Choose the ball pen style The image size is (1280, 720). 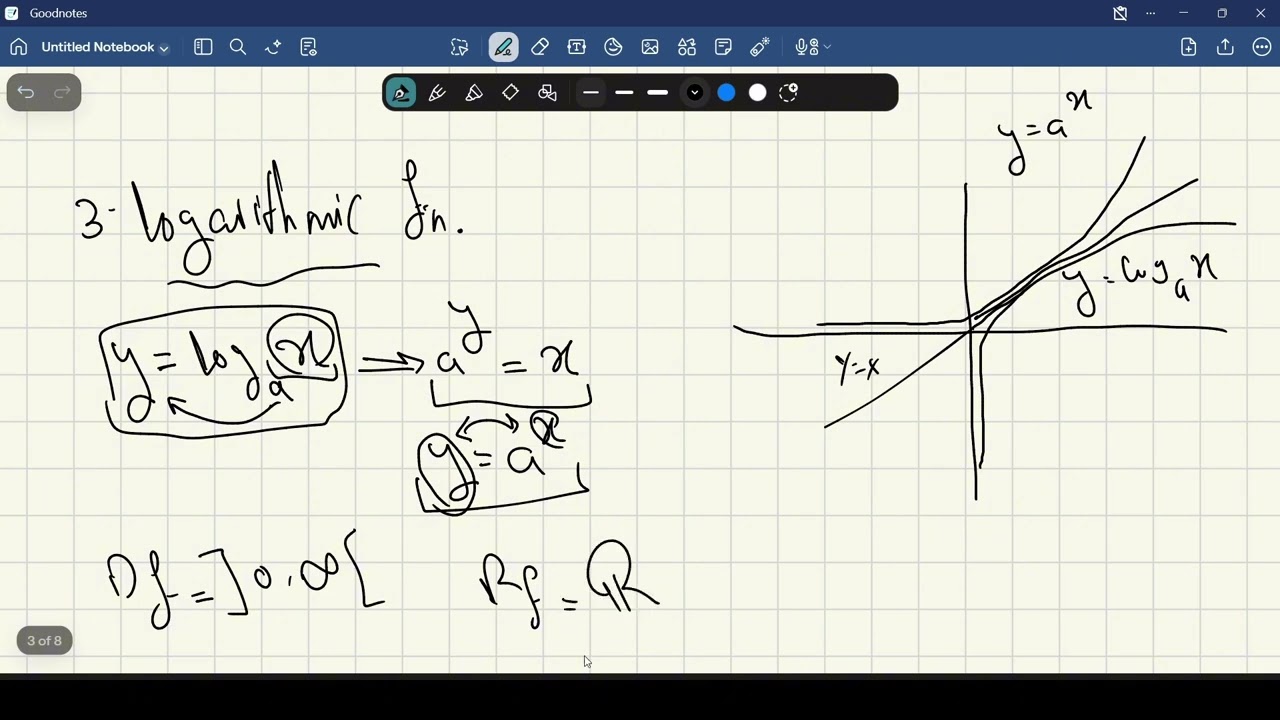pyautogui.click(x=437, y=93)
